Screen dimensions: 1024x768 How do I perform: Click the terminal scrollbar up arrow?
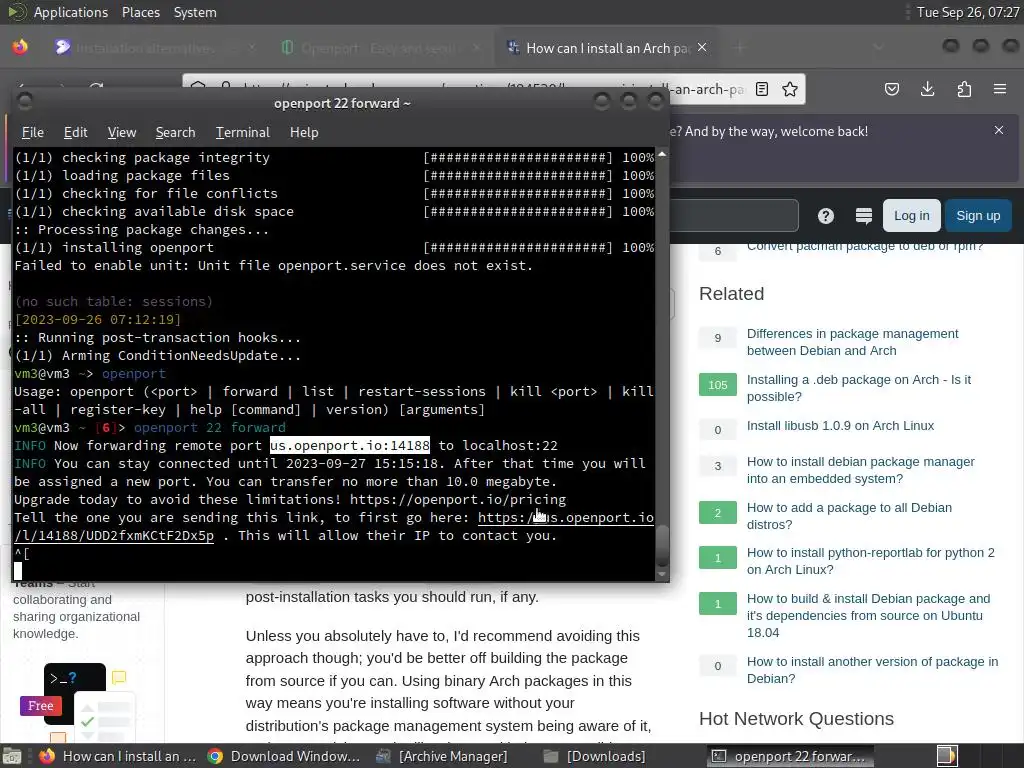coord(662,155)
